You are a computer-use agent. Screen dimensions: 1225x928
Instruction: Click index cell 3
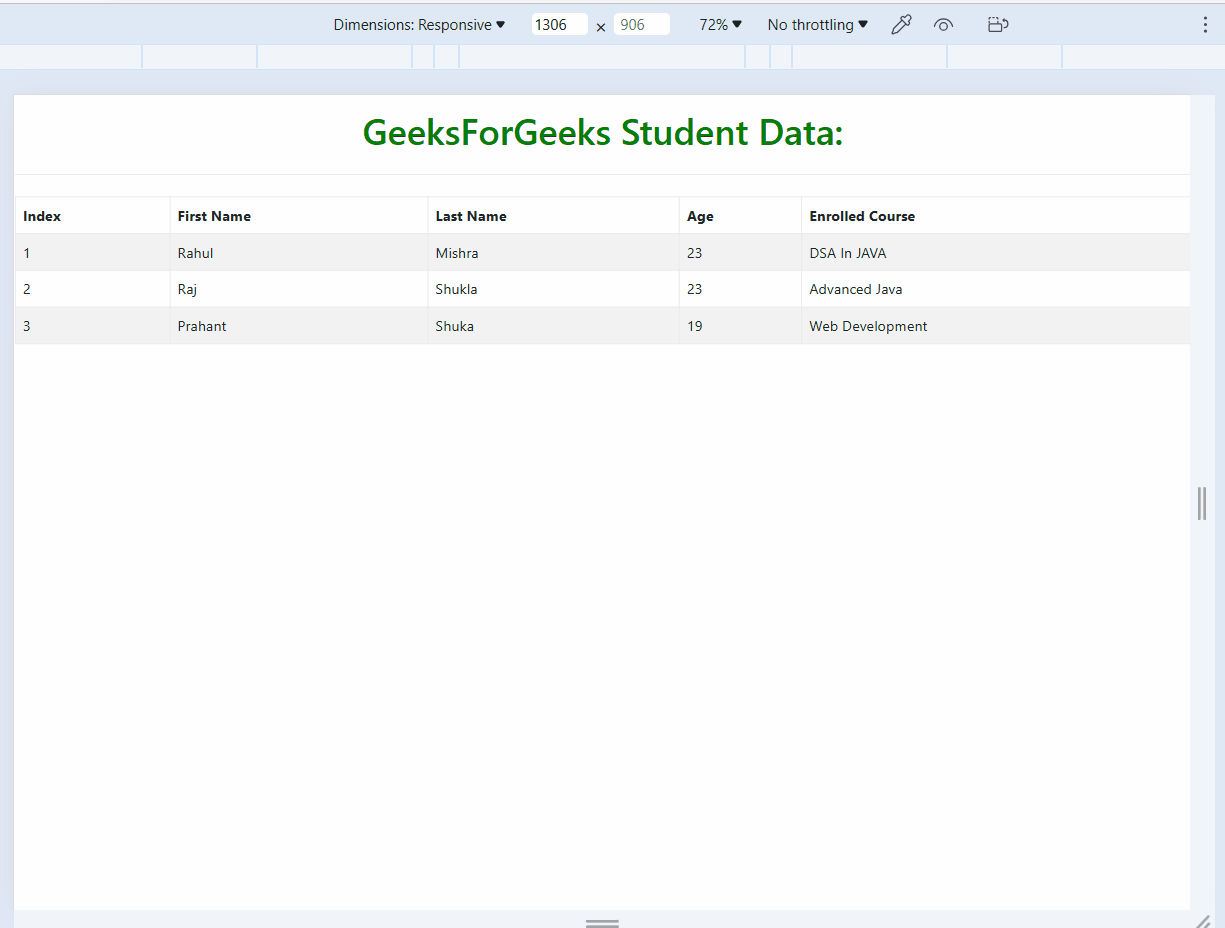click(x=93, y=326)
